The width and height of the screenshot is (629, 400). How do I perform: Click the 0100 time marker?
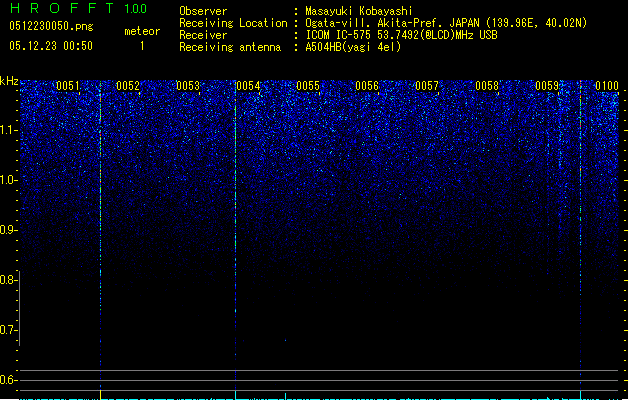click(607, 86)
